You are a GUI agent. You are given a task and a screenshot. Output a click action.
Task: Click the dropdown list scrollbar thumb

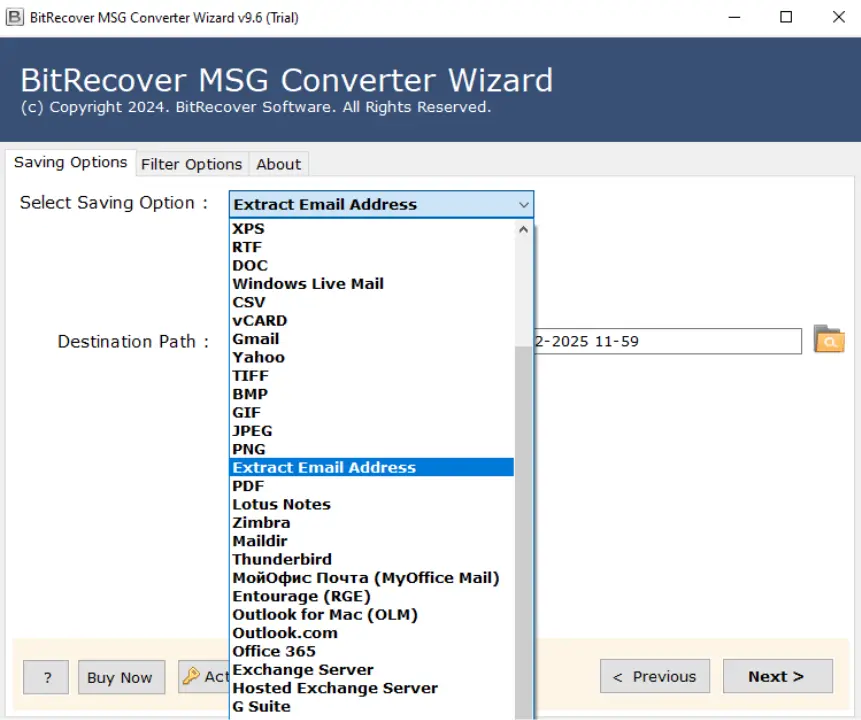tap(523, 532)
